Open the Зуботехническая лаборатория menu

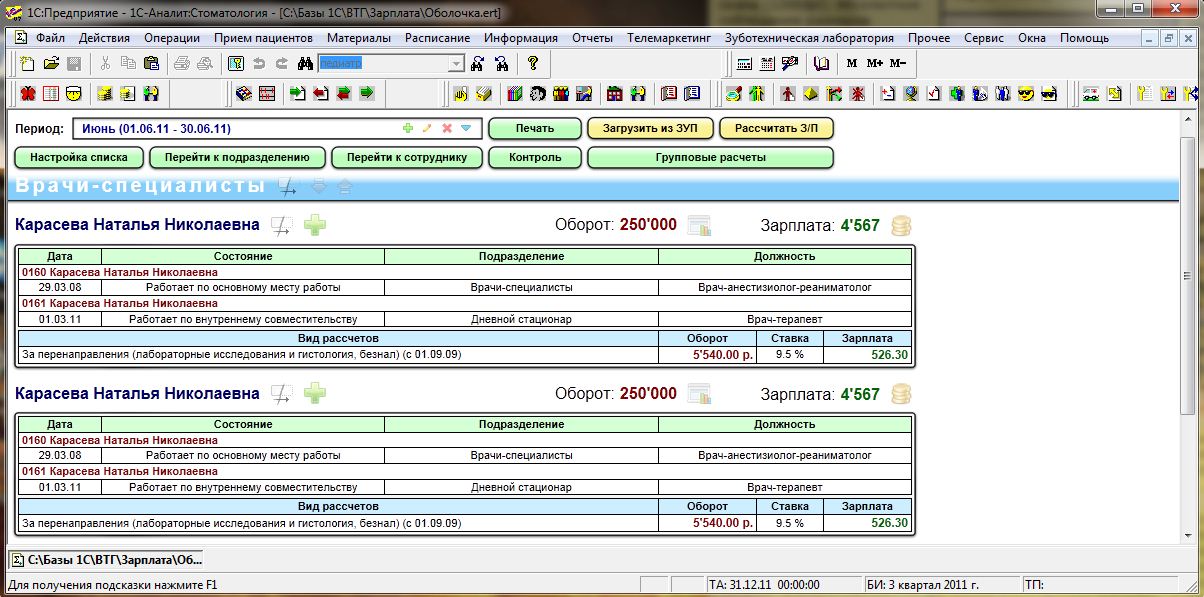click(x=809, y=38)
